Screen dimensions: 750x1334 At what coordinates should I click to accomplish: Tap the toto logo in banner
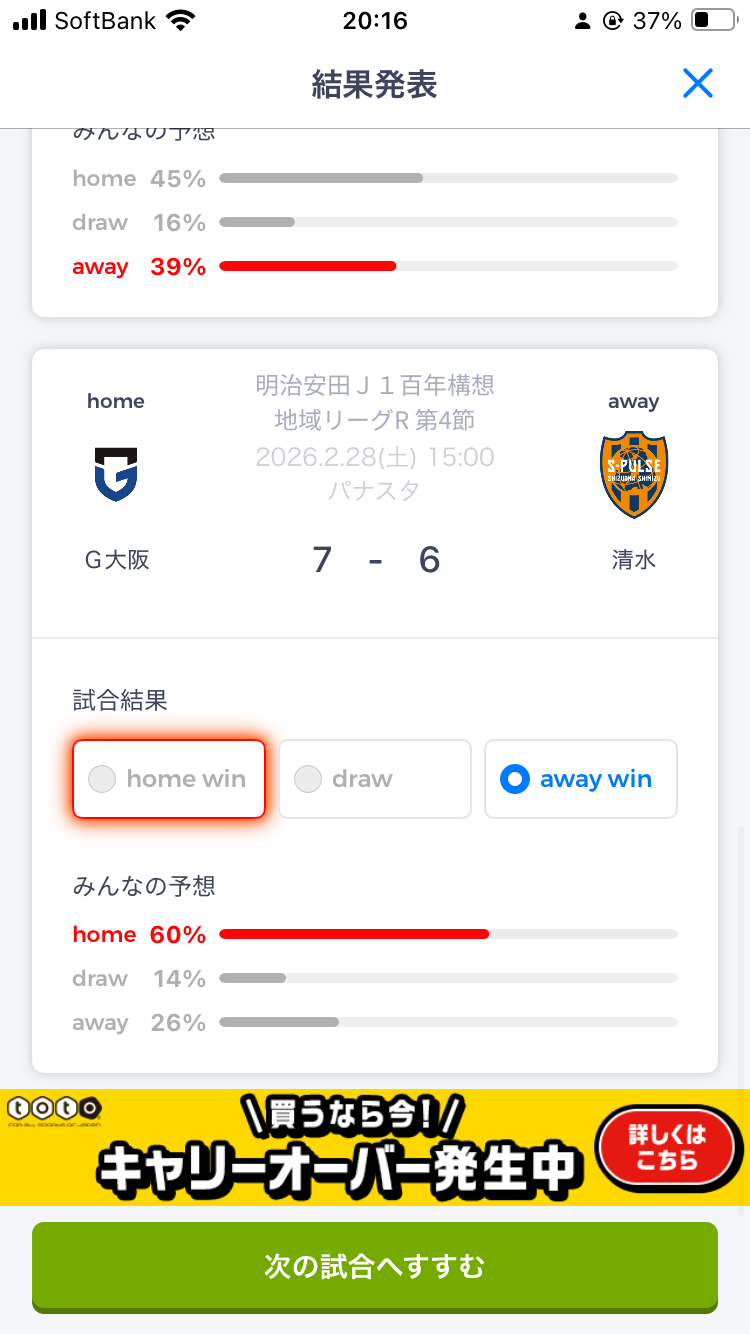pyautogui.click(x=55, y=1108)
